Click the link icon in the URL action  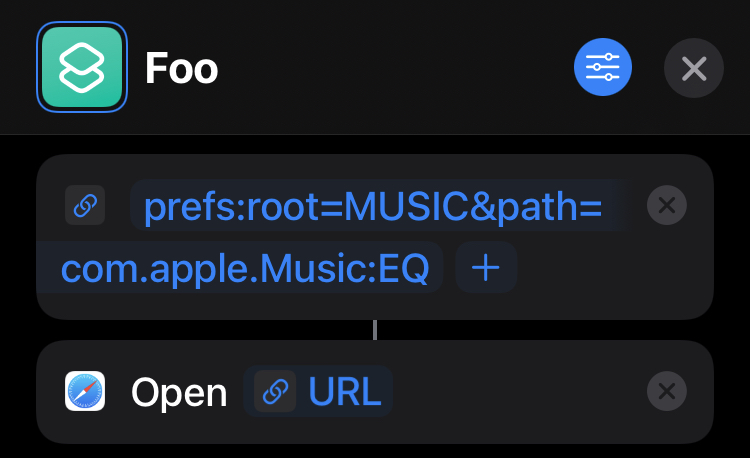(x=85, y=205)
